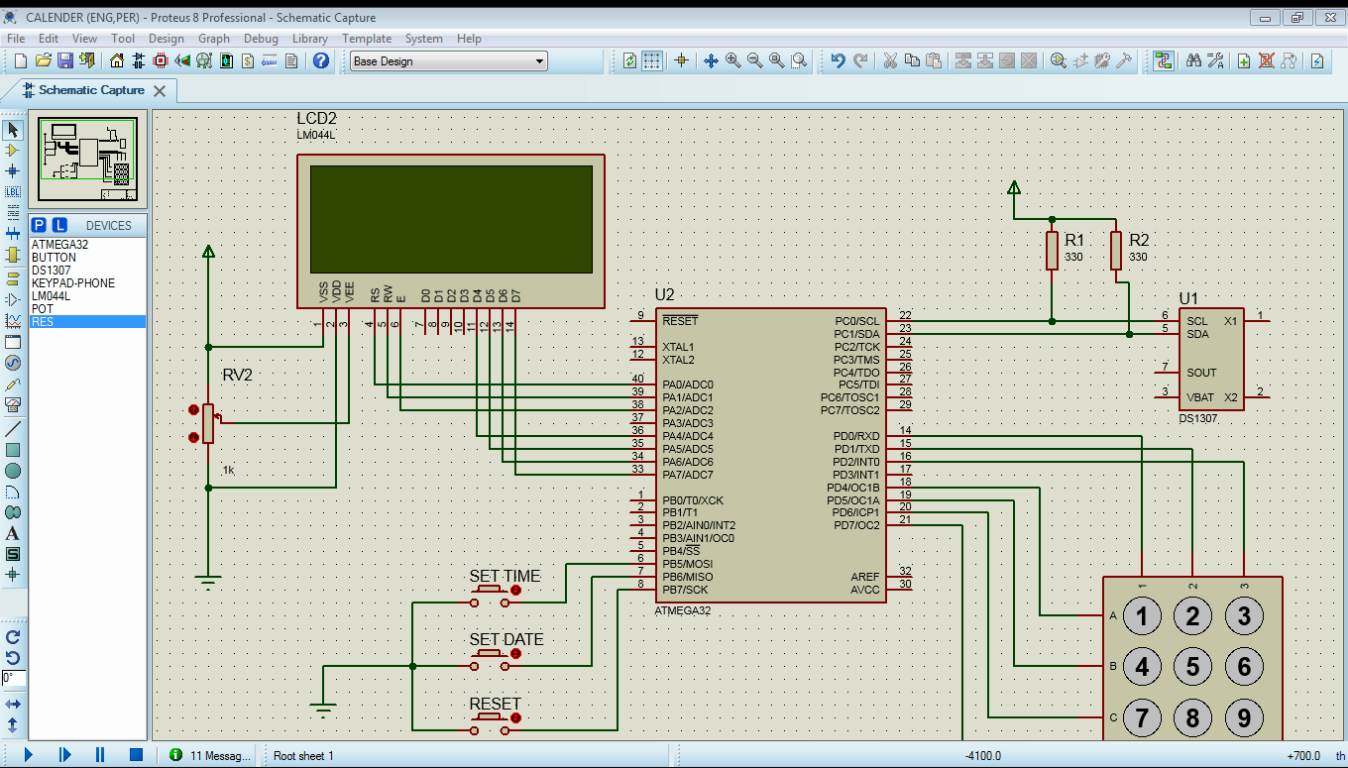This screenshot has width=1348, height=768.
Task: Select the Terminals Mode tool
Action: 13,279
